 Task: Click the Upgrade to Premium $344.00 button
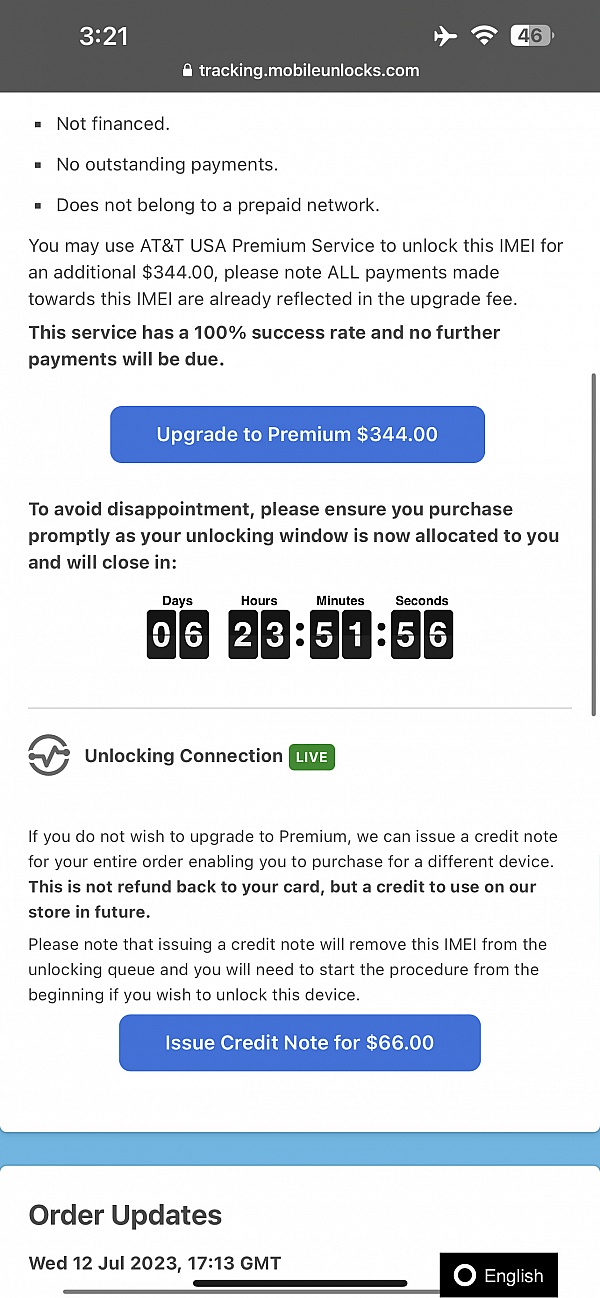297,434
